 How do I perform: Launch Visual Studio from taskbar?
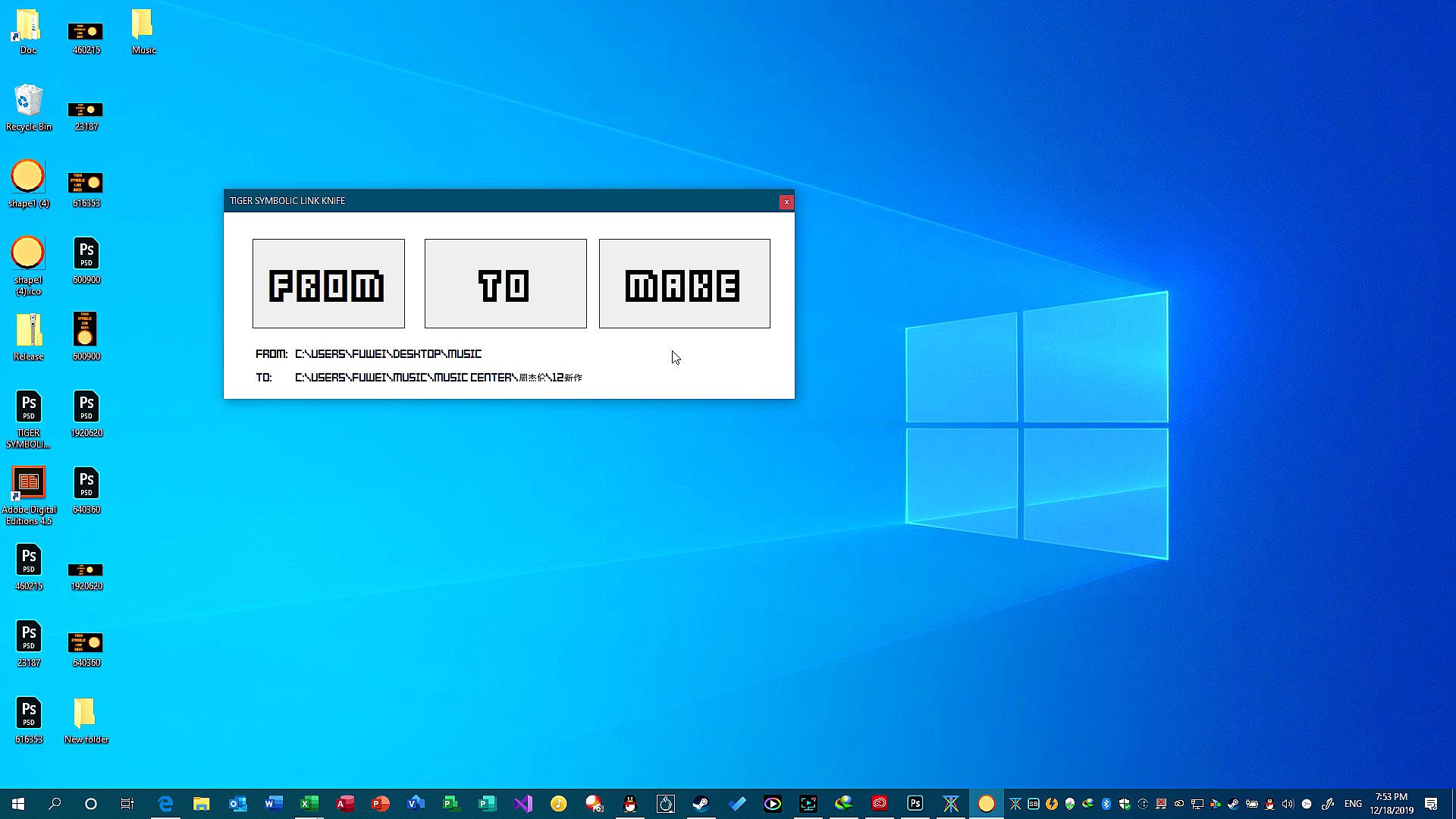tap(522, 803)
